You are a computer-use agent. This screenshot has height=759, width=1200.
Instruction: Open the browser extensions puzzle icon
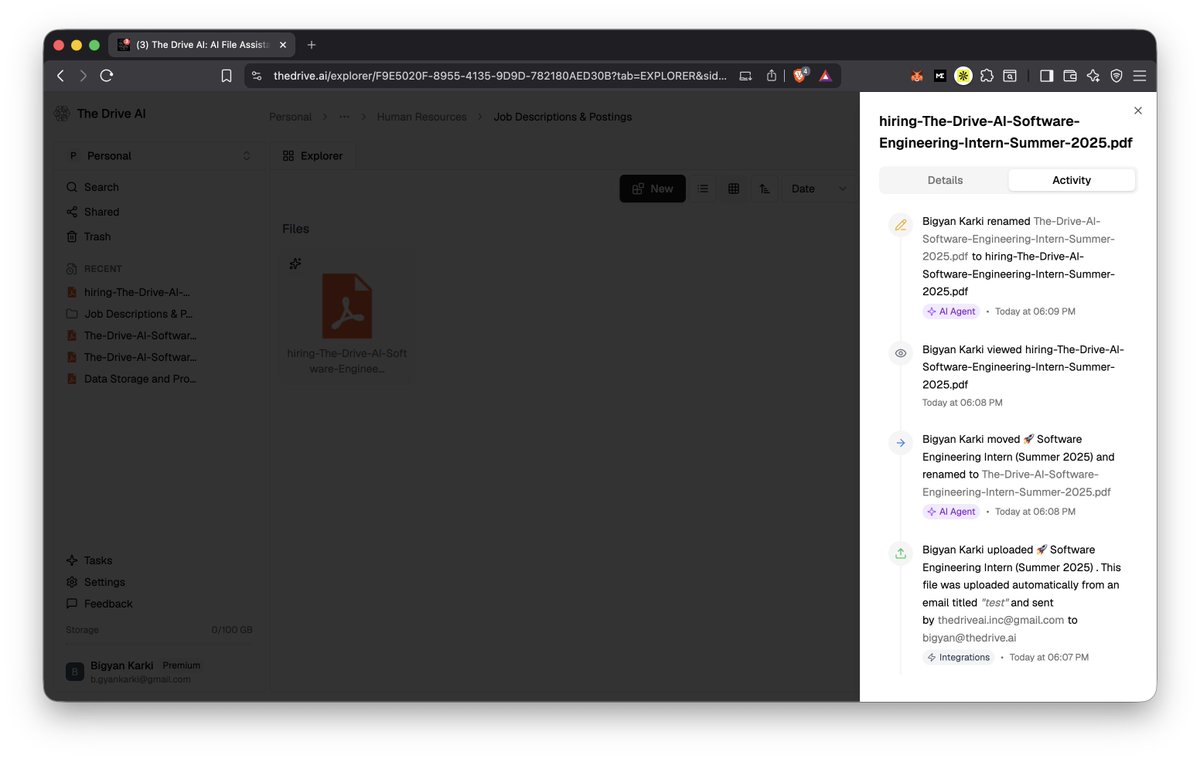pos(987,76)
